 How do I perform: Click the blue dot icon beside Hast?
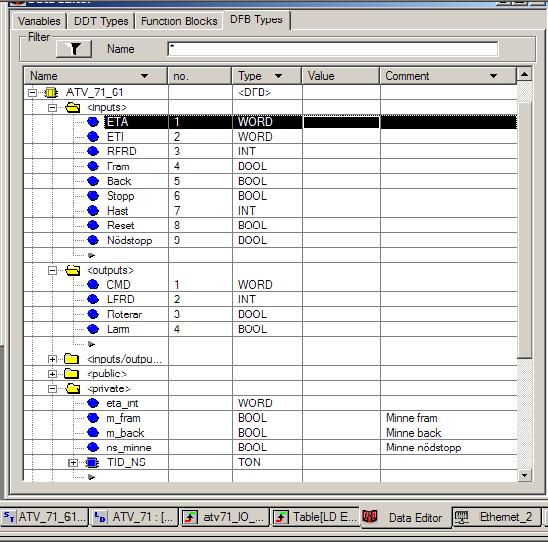pos(93,211)
